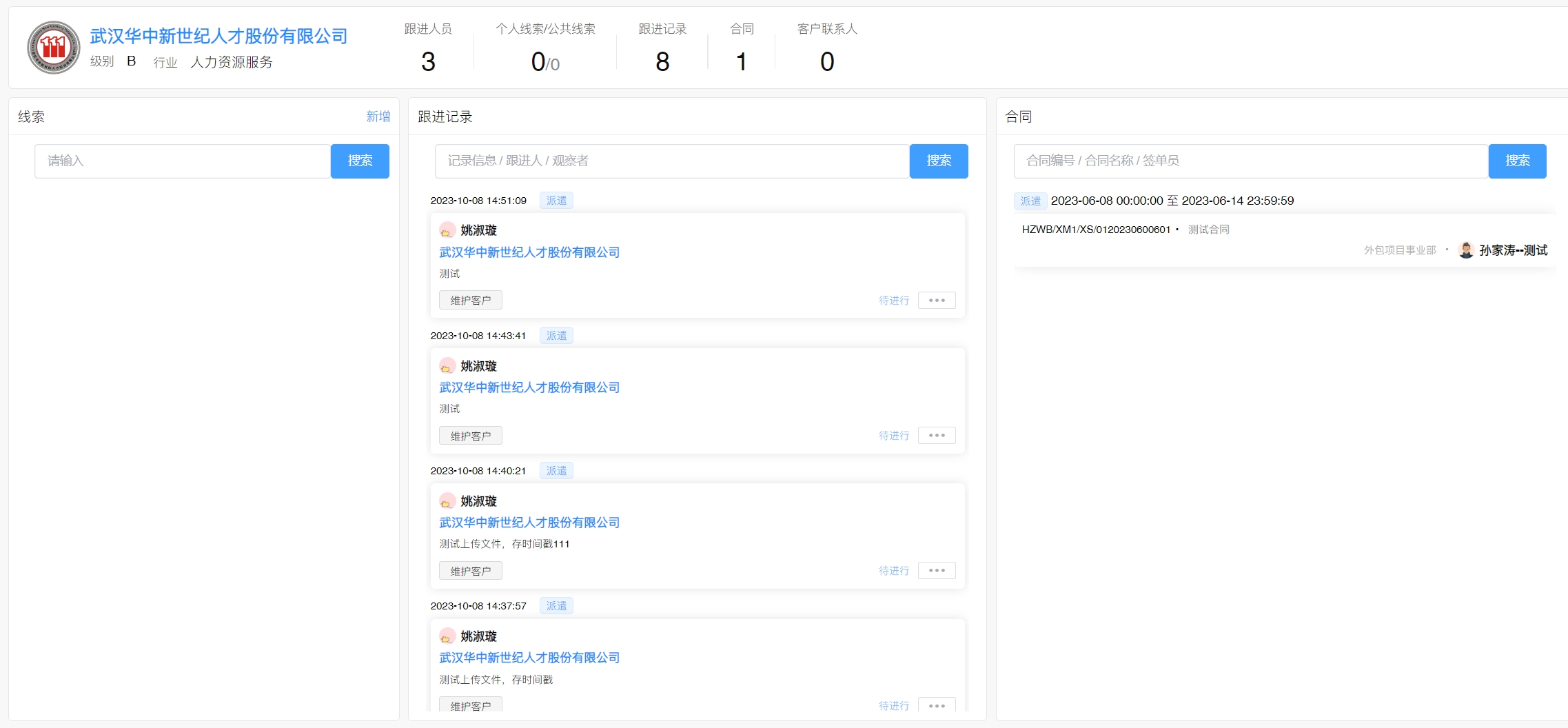The width and height of the screenshot is (1568, 728).
Task: Open the company link in the 14:51:09 record
Action: pyautogui.click(x=529, y=252)
